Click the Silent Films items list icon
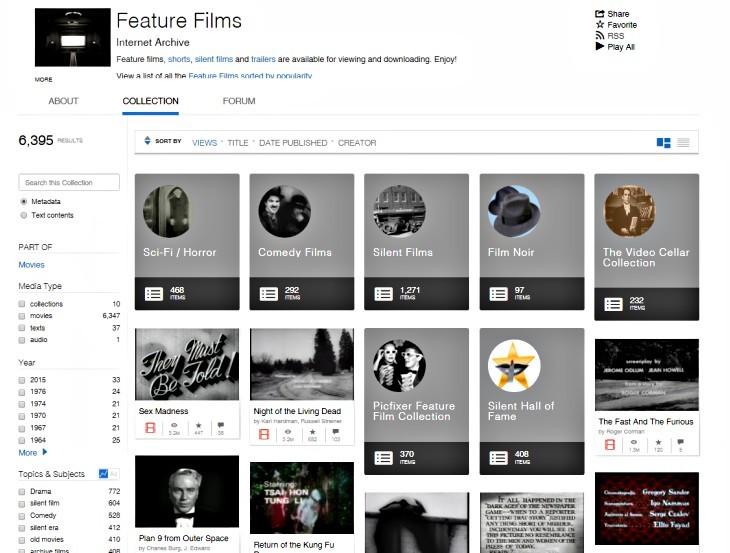 pyautogui.click(x=384, y=294)
